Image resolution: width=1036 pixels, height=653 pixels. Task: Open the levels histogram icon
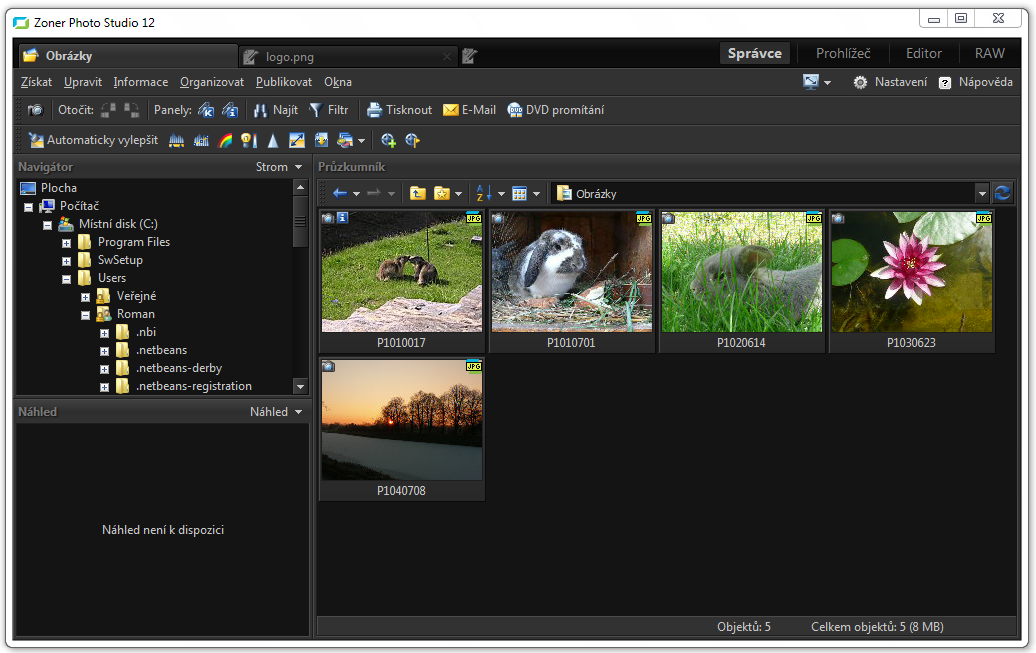pos(176,140)
